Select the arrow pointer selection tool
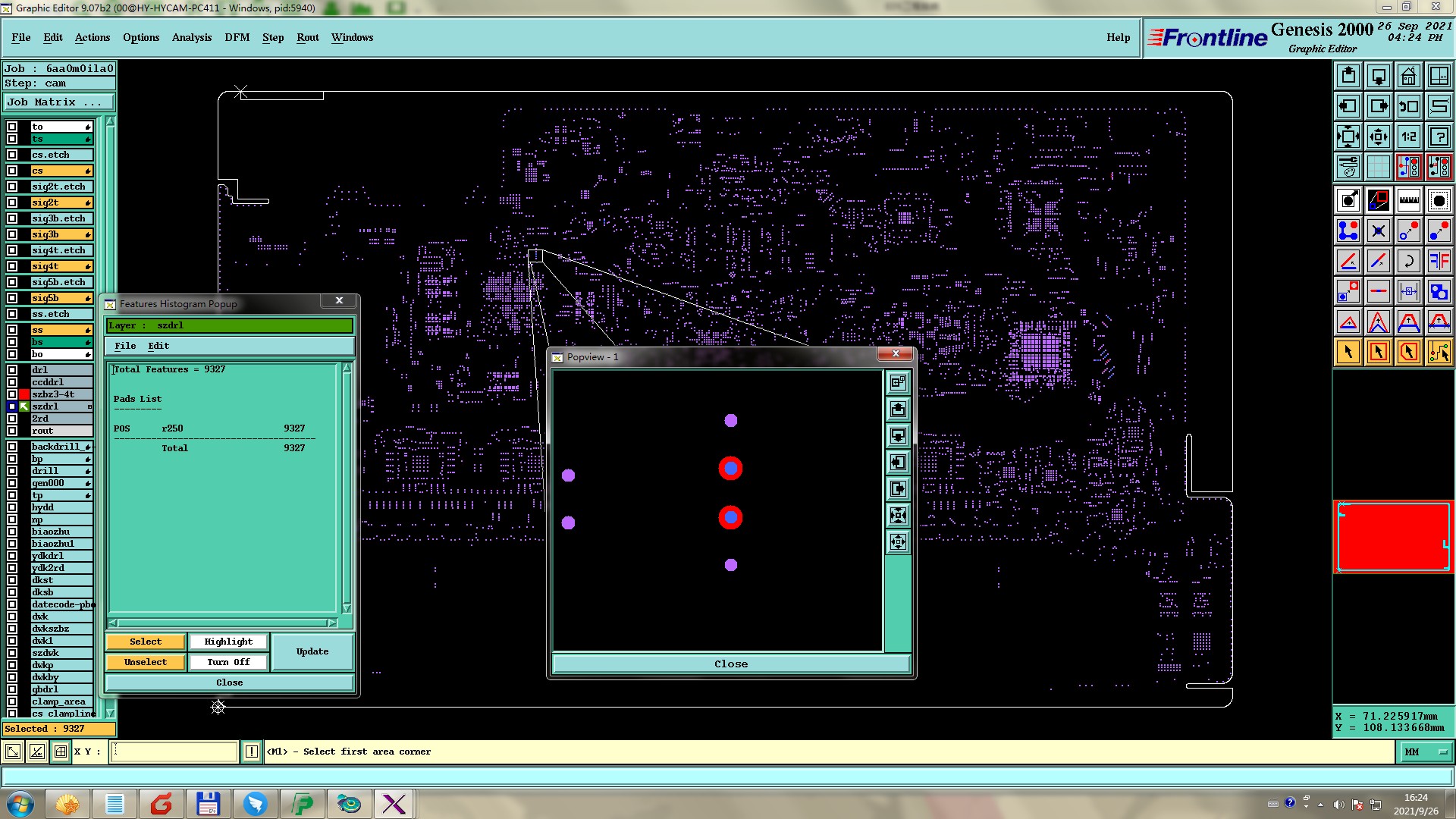Screen dimensions: 1456x819 tap(1348, 352)
